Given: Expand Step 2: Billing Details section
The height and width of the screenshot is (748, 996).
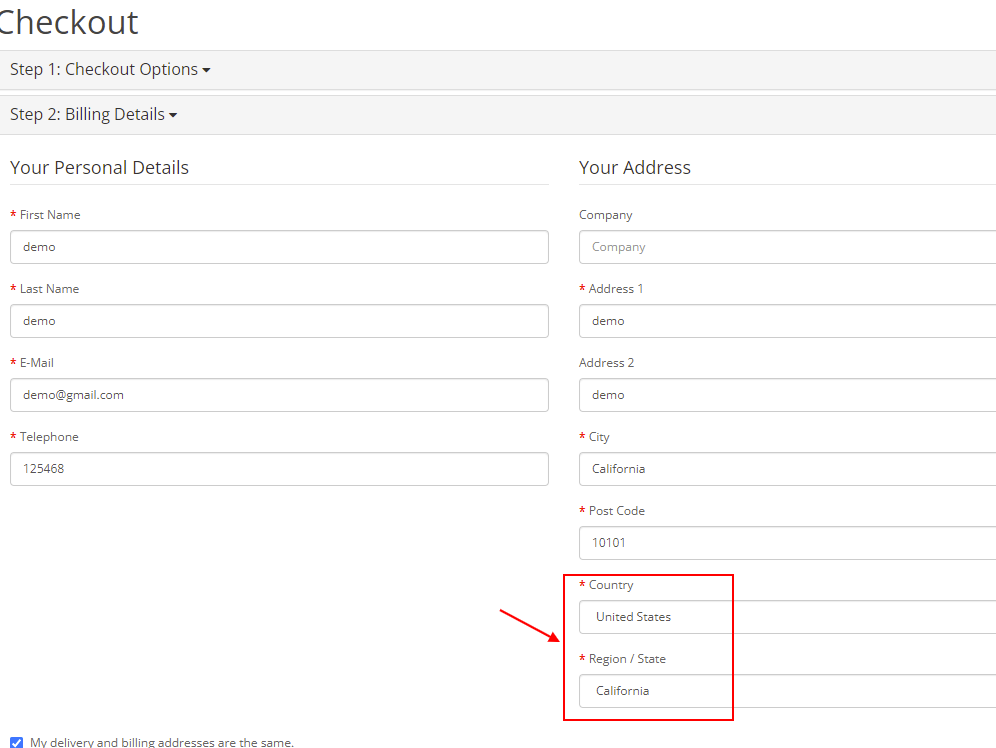Looking at the screenshot, I should [x=93, y=114].
